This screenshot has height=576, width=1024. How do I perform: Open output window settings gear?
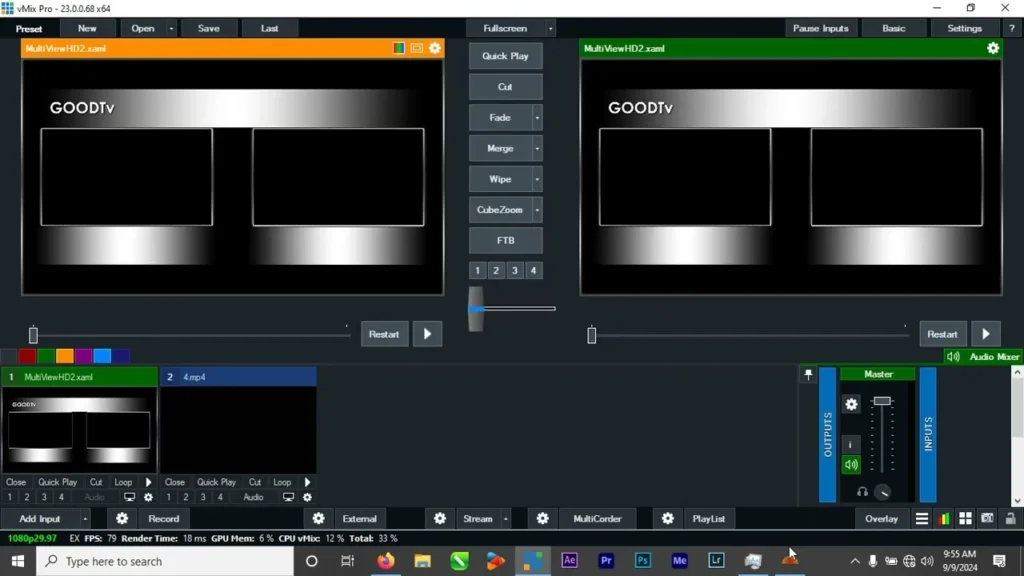[x=993, y=48]
